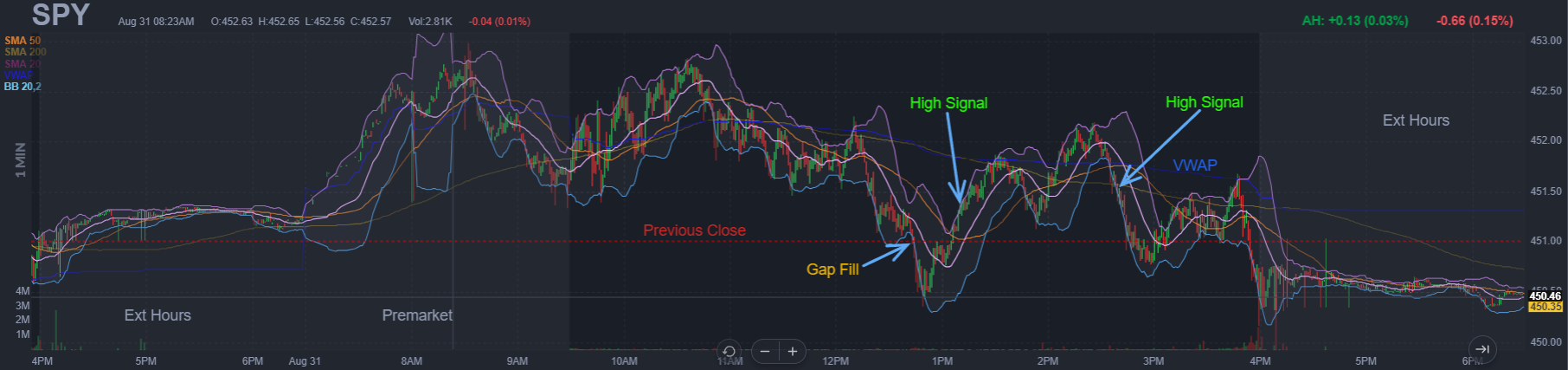
Task: Click the first High Signal annotation near 1PM
Action: pos(948,103)
